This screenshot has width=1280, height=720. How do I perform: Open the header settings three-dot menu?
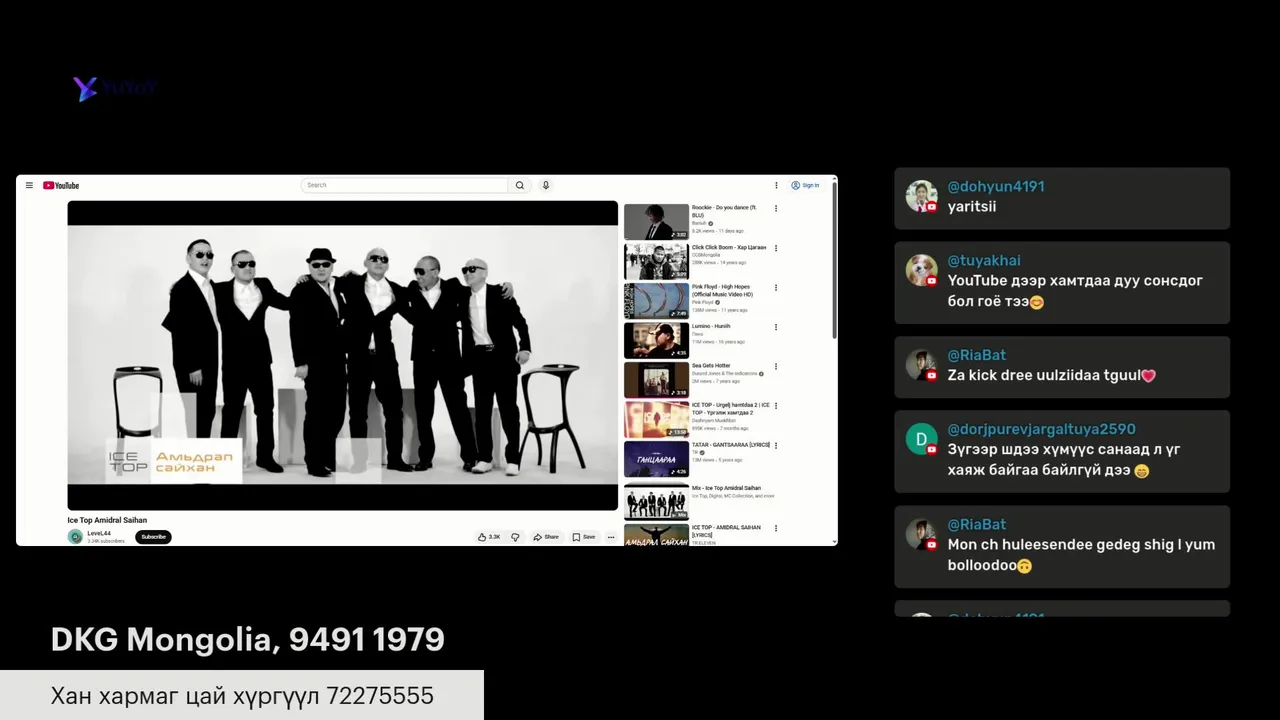(x=776, y=185)
